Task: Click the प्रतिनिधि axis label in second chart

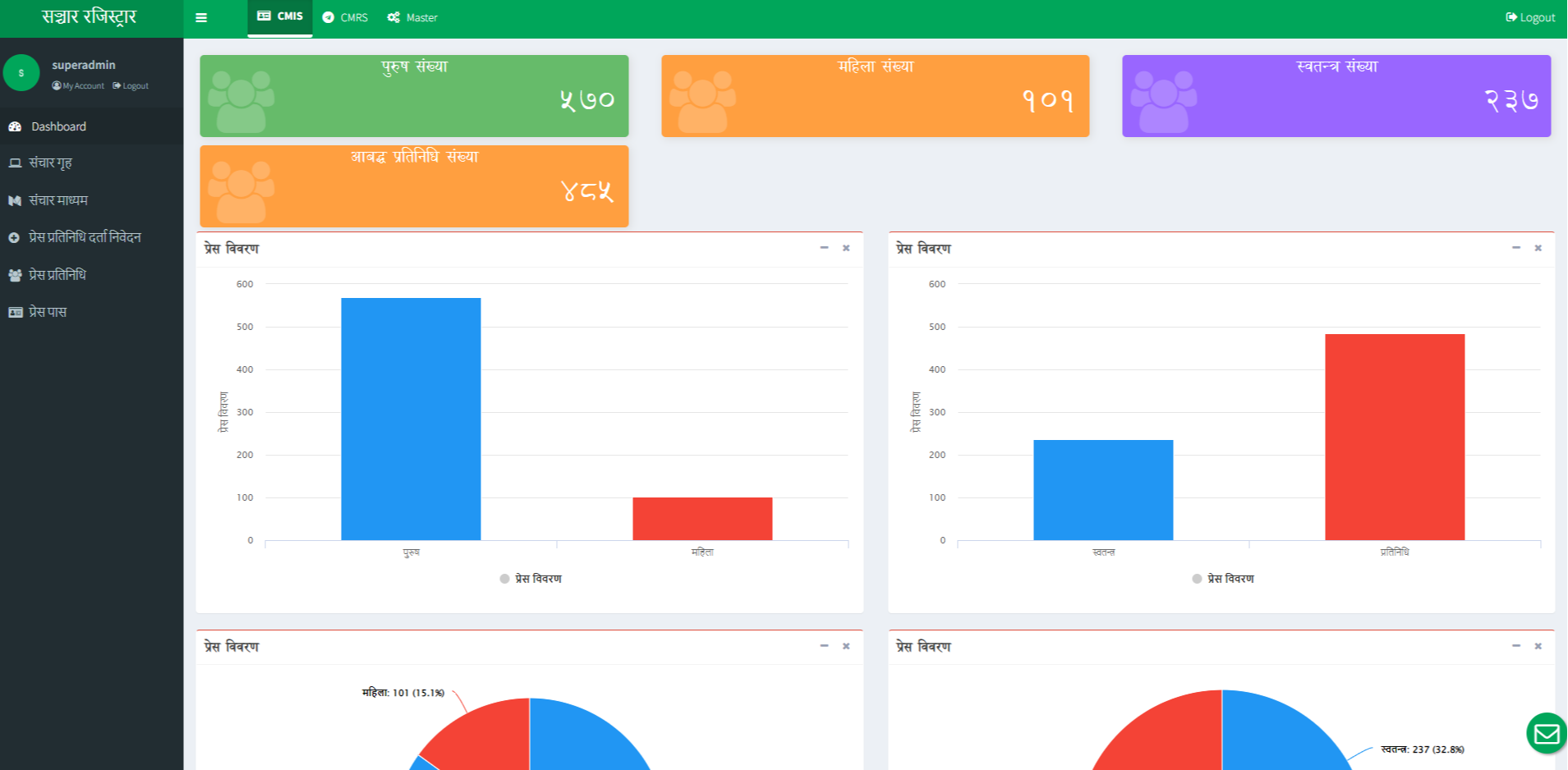Action: 1395,552
